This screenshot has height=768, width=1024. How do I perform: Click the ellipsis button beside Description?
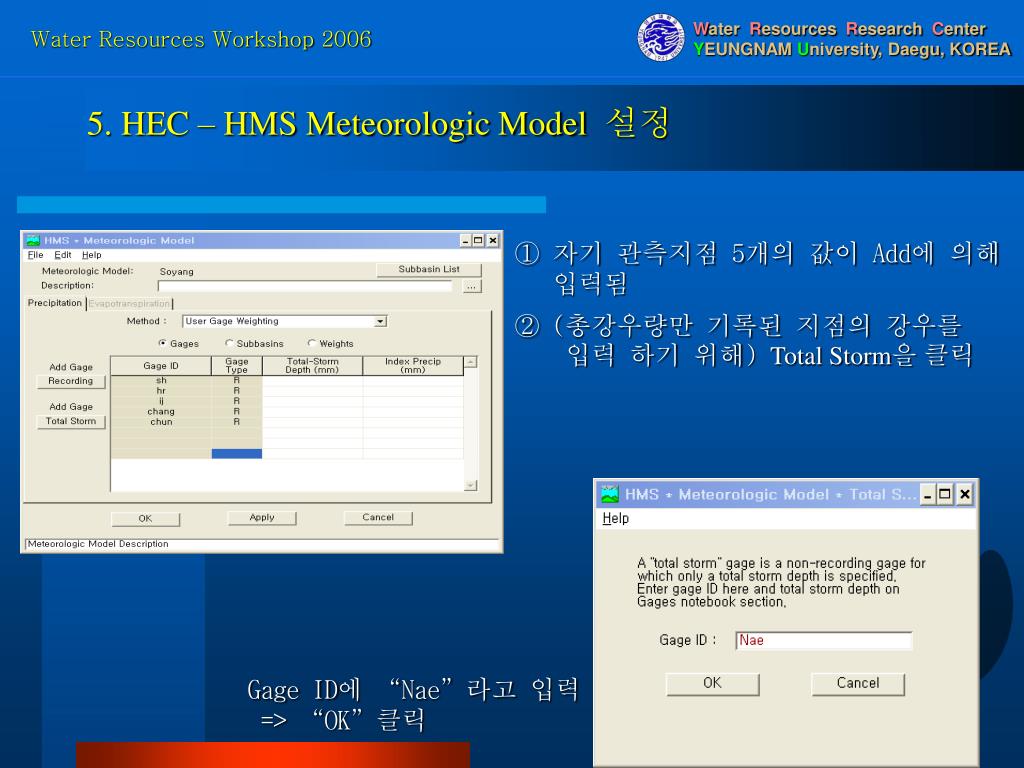472,287
